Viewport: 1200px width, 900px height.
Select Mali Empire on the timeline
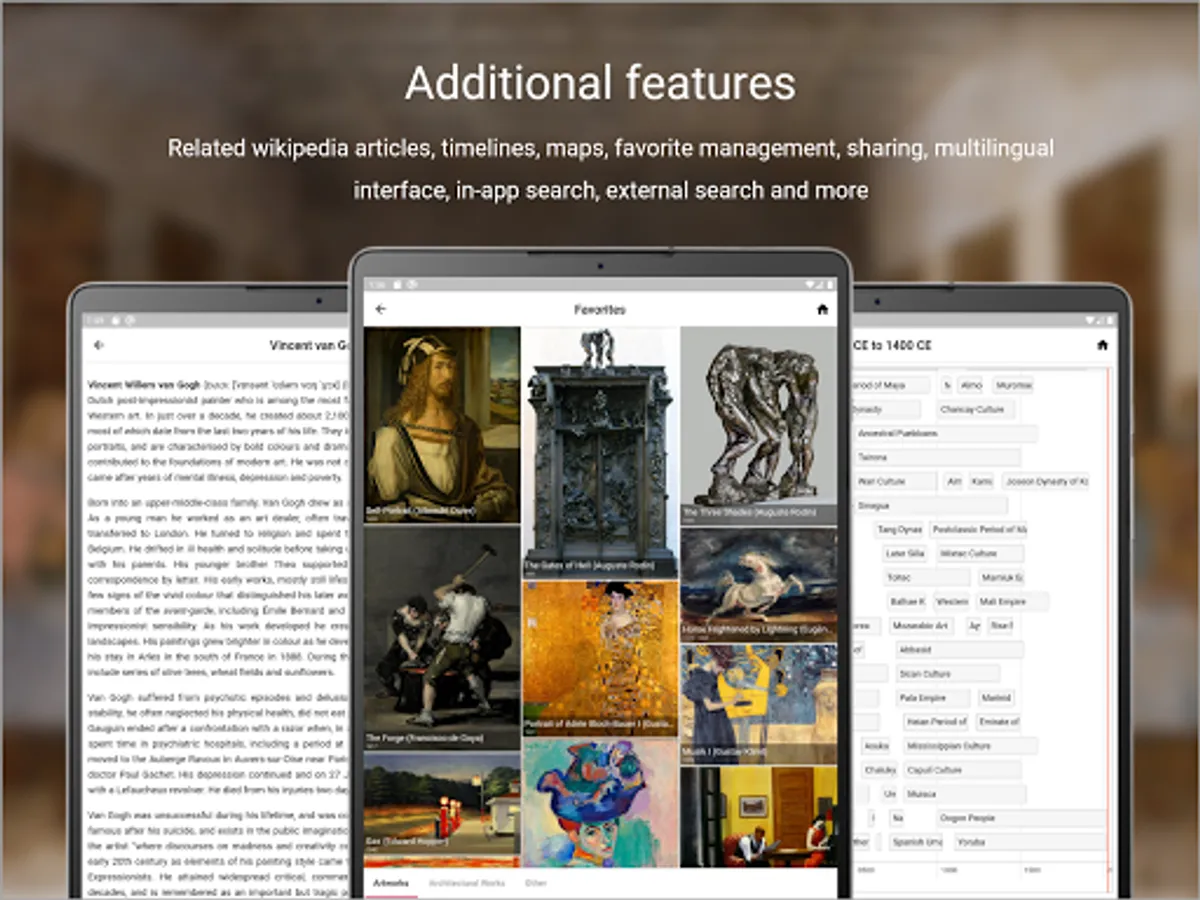(x=1012, y=601)
